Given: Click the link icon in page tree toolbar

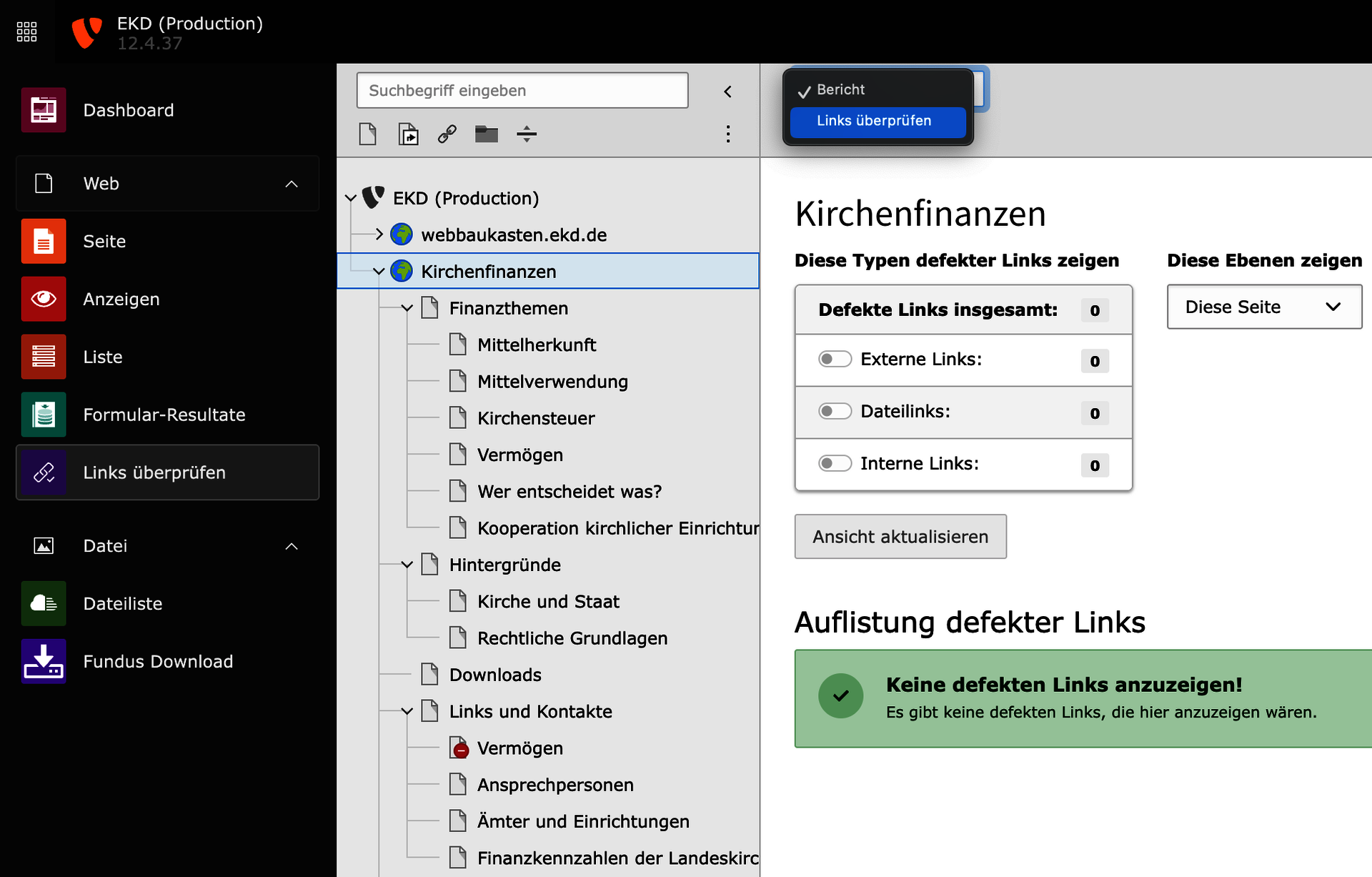Looking at the screenshot, I should [x=447, y=134].
